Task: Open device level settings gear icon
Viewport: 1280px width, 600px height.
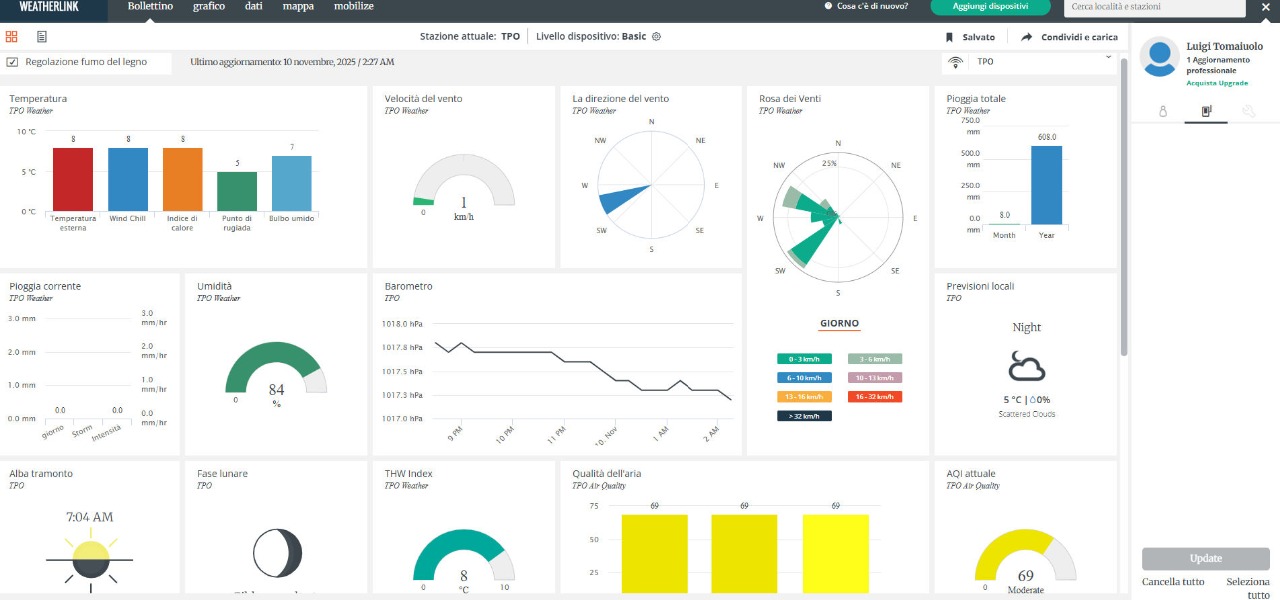Action: click(657, 37)
